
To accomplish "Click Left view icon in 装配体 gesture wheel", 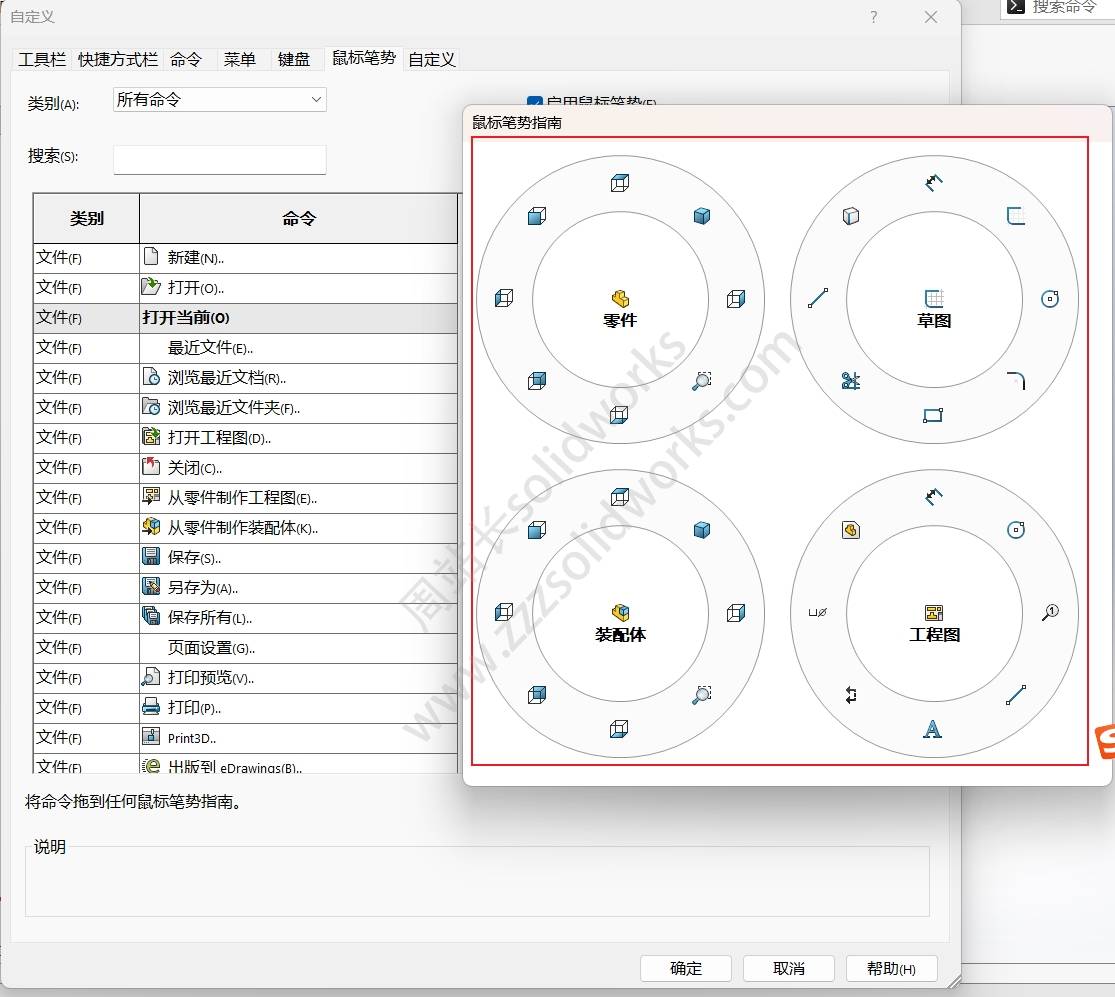I will [503, 612].
